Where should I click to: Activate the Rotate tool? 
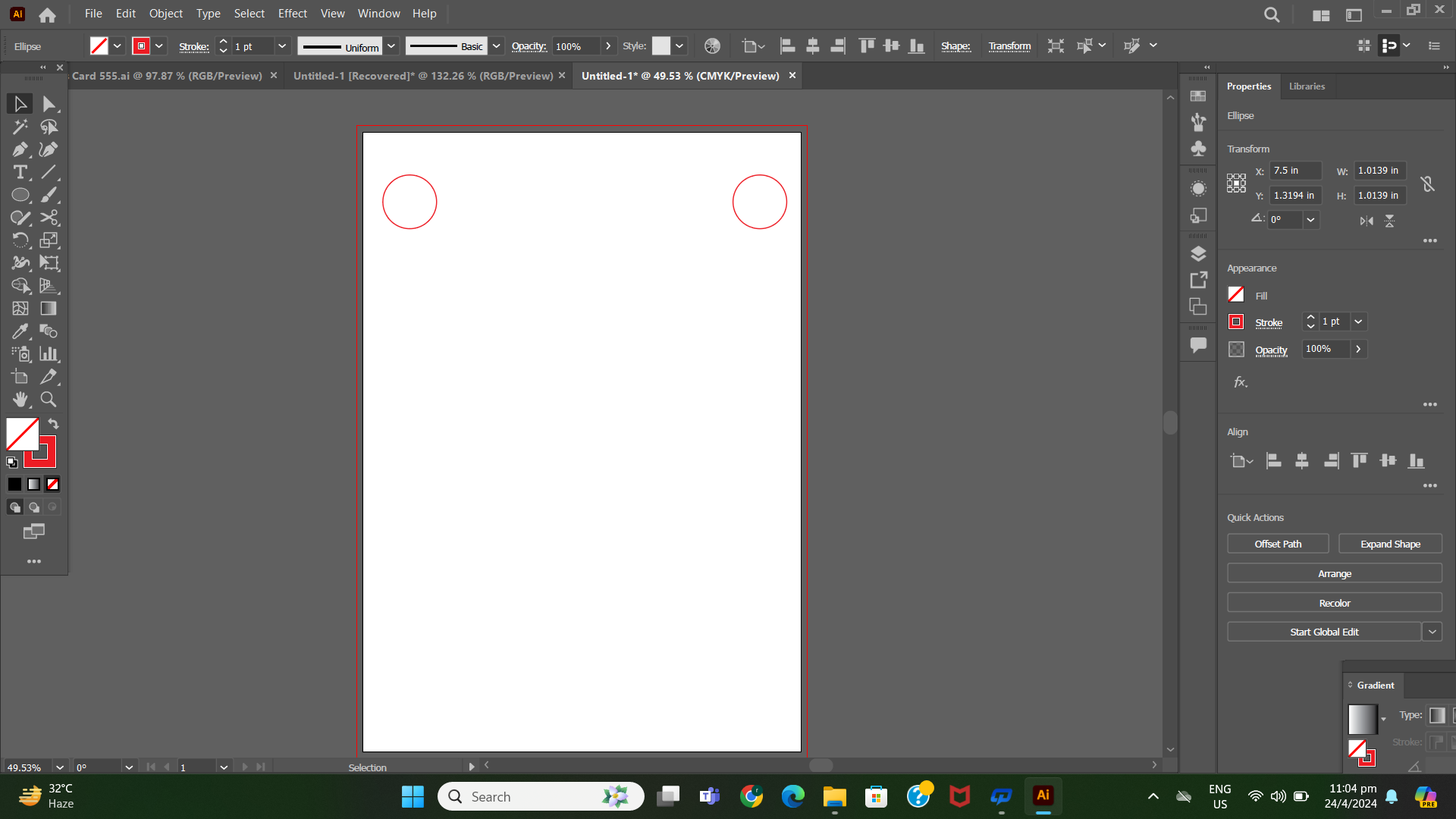click(x=20, y=240)
